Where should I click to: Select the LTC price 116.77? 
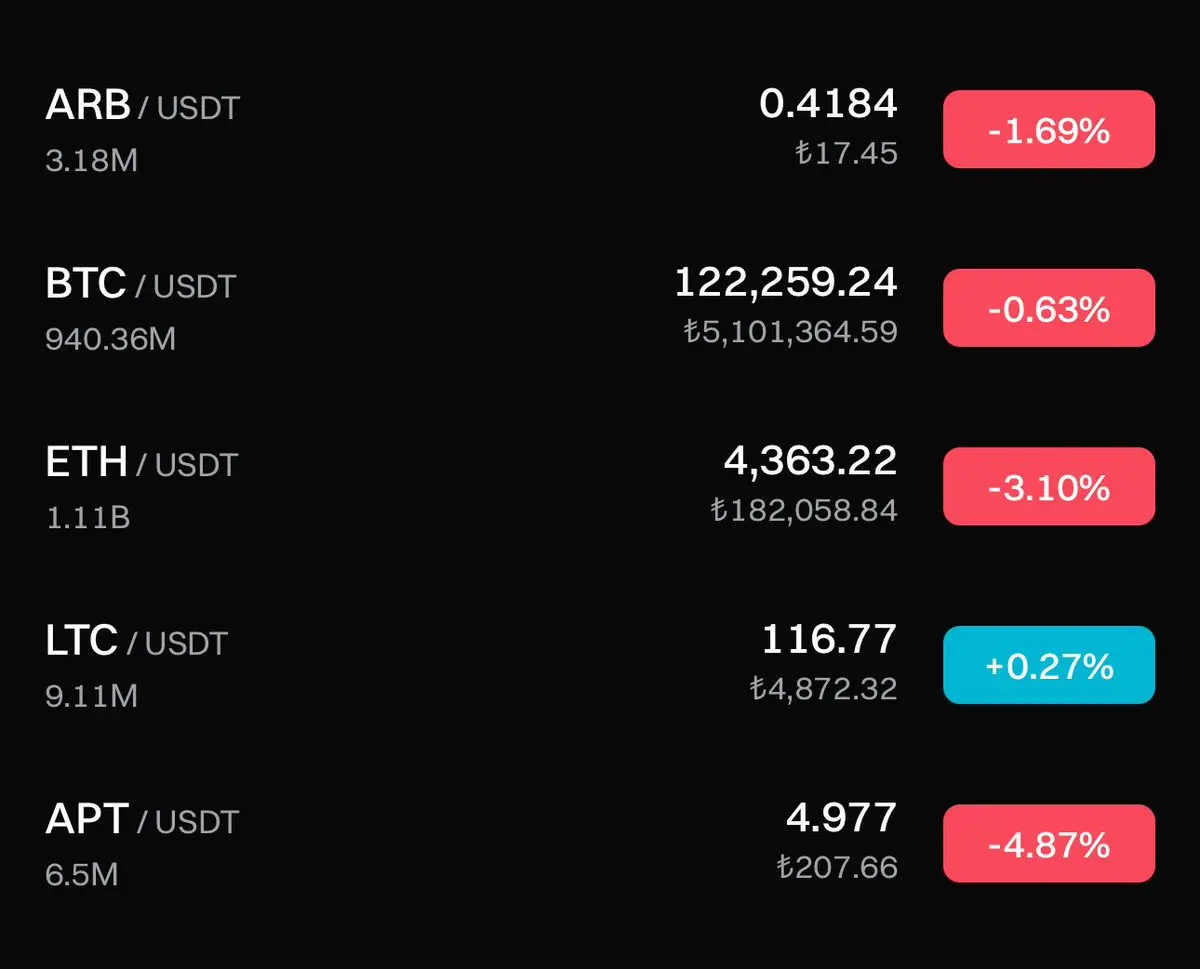[829, 639]
